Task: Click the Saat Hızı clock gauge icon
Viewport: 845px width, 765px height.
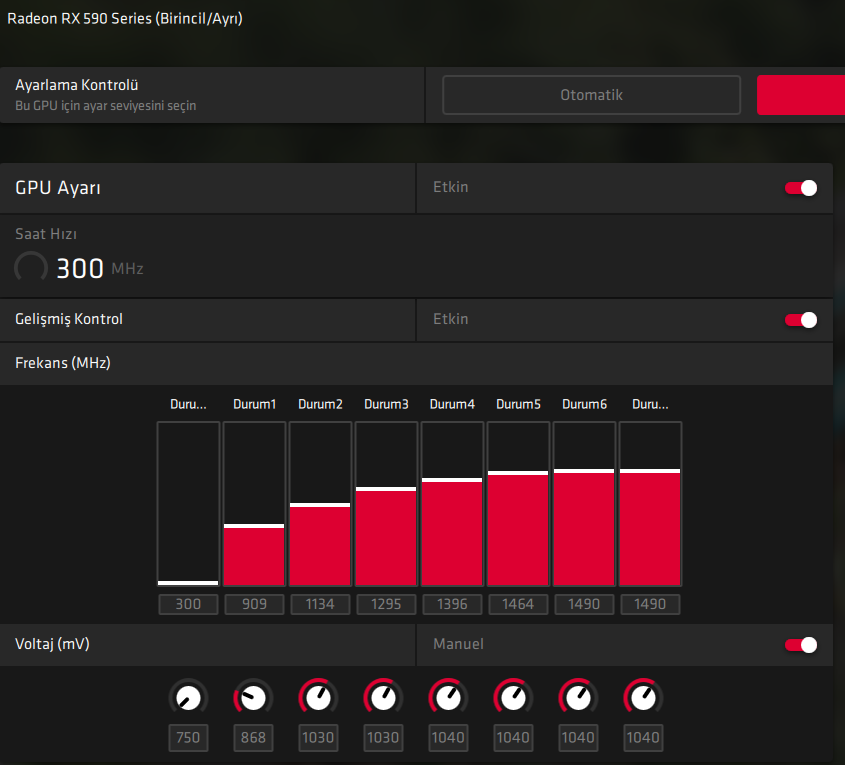Action: (x=31, y=268)
